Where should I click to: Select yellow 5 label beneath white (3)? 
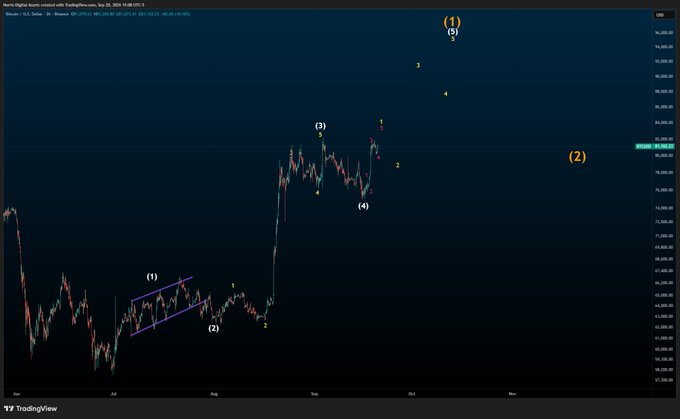320,135
